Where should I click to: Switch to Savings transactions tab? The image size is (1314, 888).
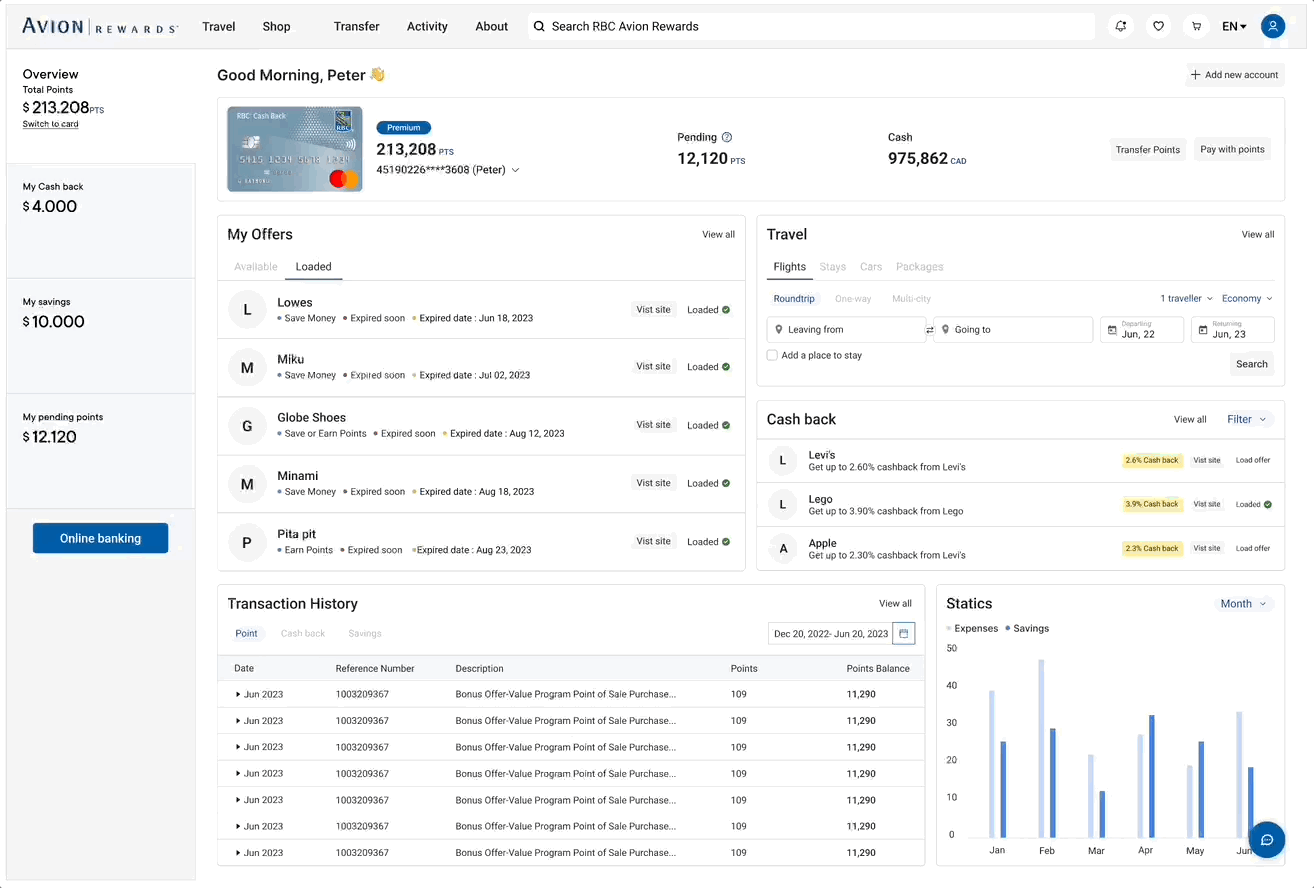coord(365,634)
